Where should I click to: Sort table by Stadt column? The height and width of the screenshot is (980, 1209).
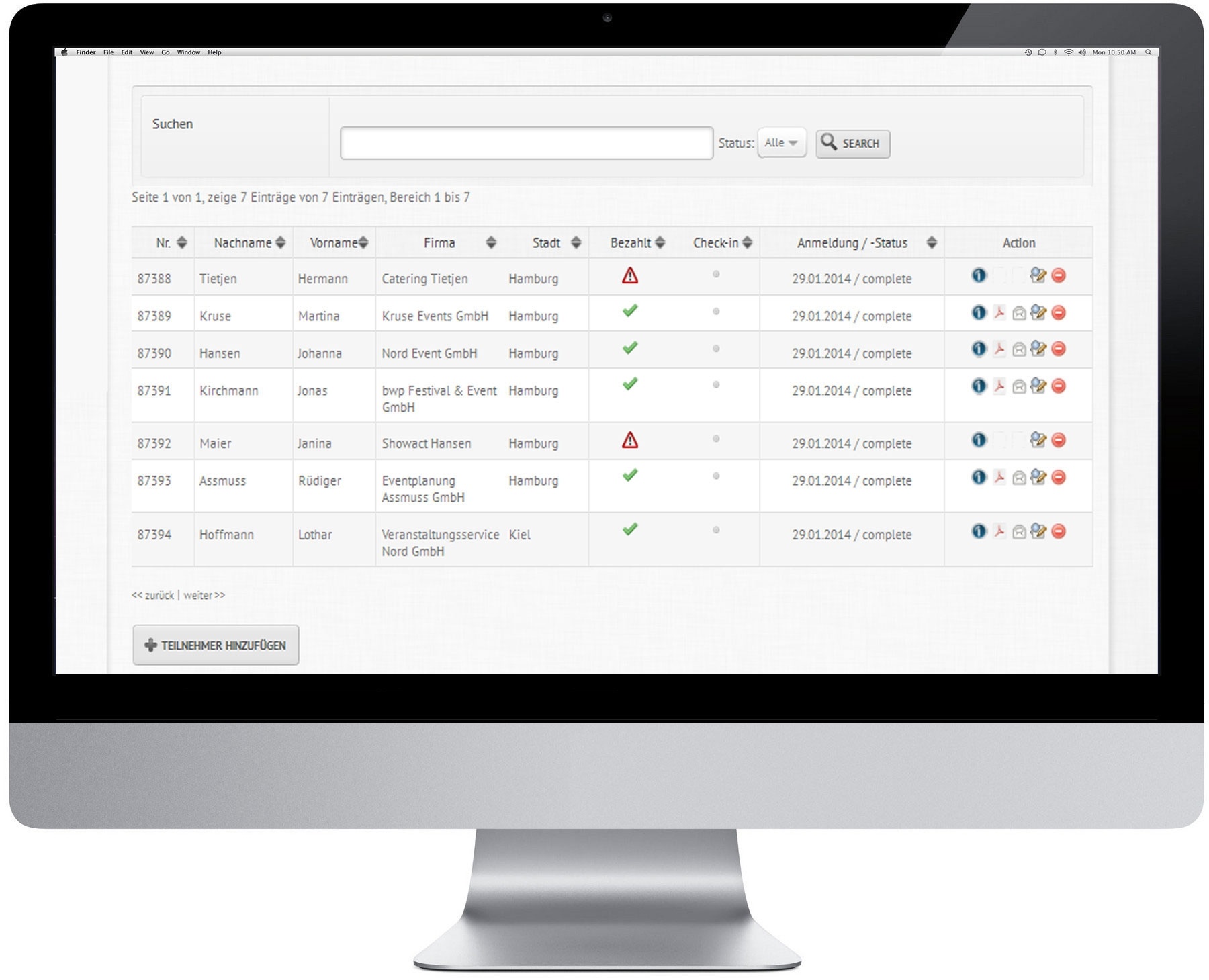576,242
